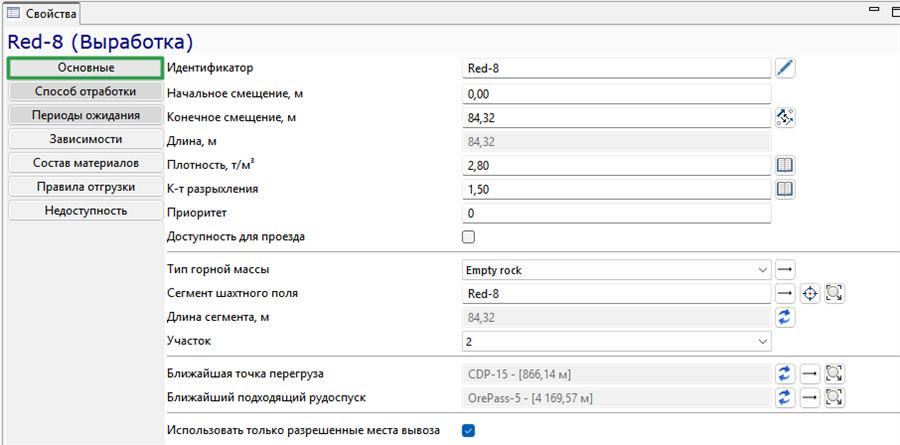Refresh the Длина сегмента value
Viewport: 900px width, 445px height.
tap(785, 317)
